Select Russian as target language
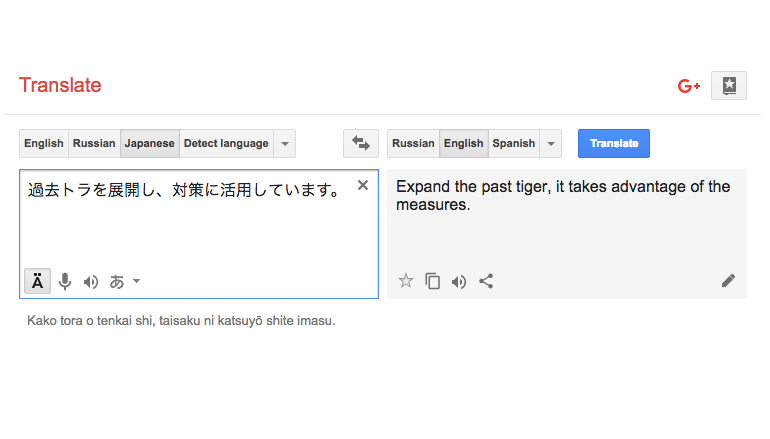The image size is (770, 439). 413,143
